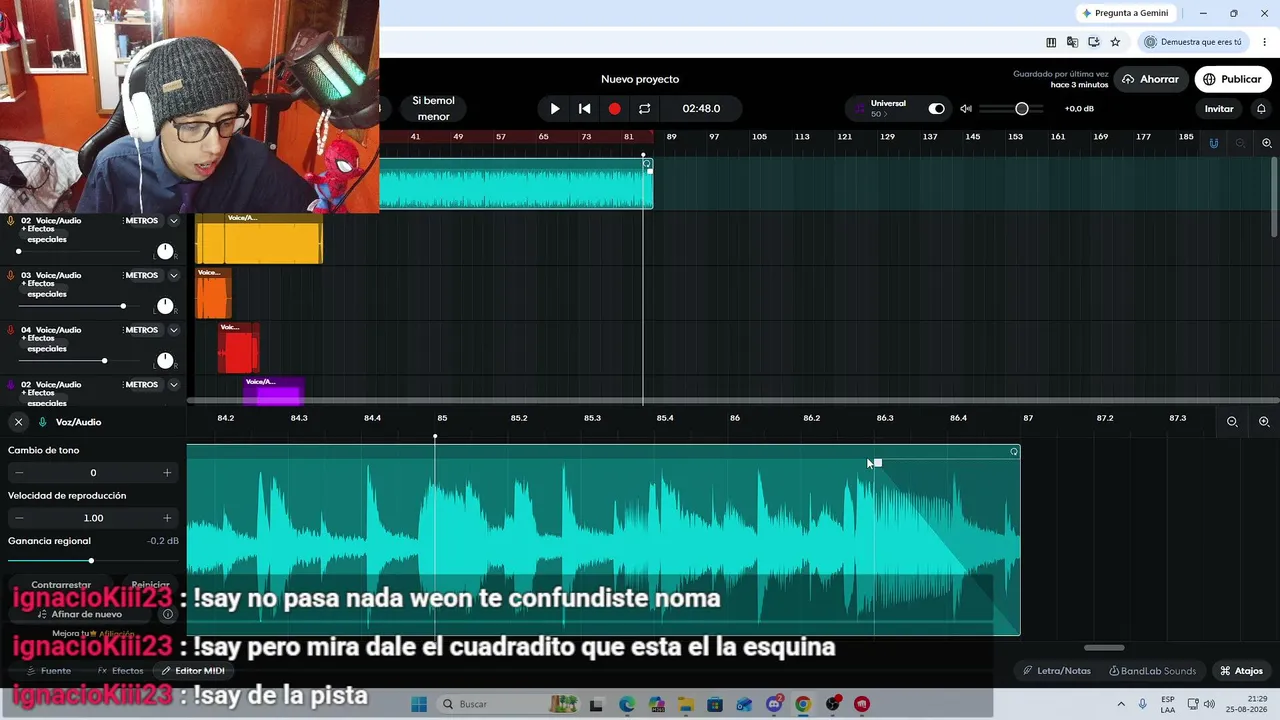Click the Ahorrar save button
Screen dimensions: 1280x720
coord(1151,79)
